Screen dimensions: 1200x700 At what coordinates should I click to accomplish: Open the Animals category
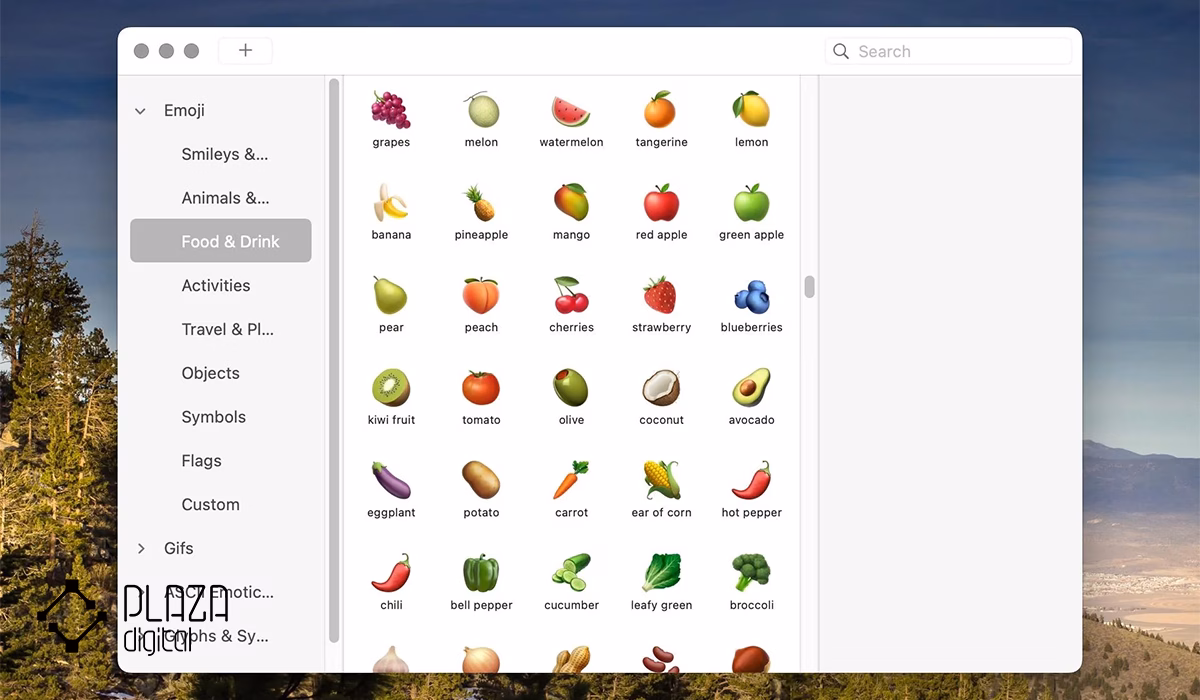tap(225, 198)
